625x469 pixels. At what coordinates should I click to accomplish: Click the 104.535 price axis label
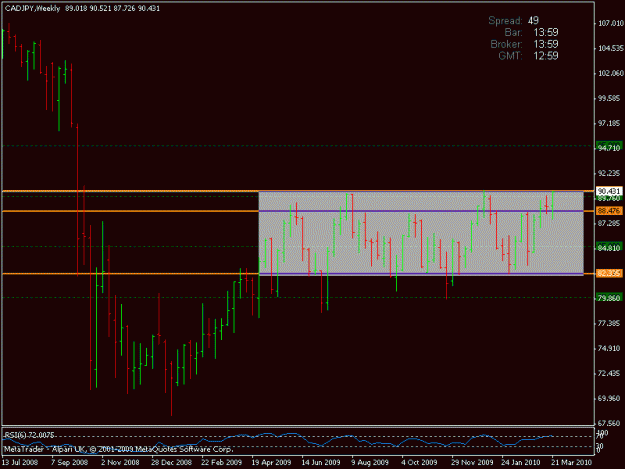[610, 49]
